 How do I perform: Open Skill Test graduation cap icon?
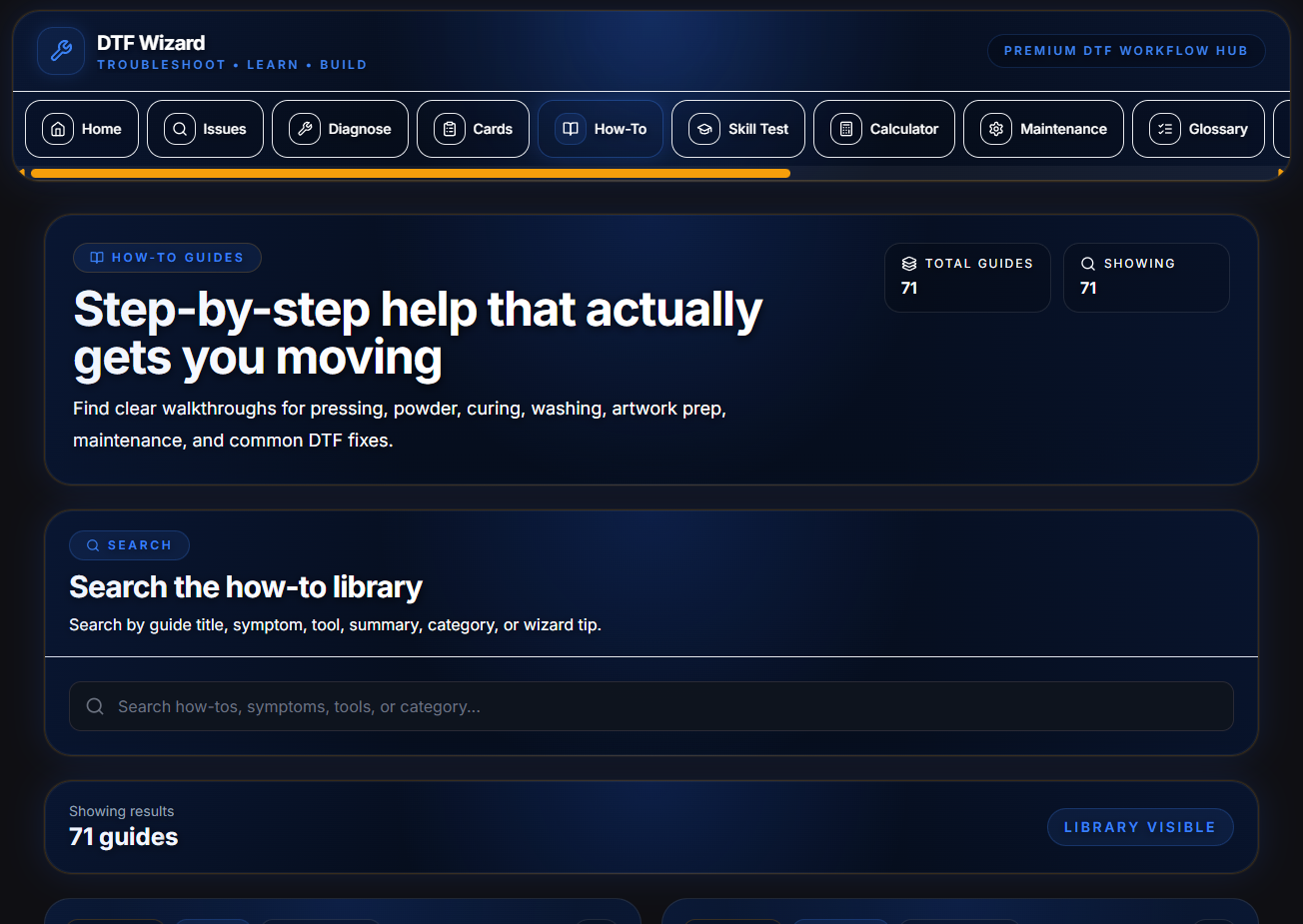coord(704,129)
